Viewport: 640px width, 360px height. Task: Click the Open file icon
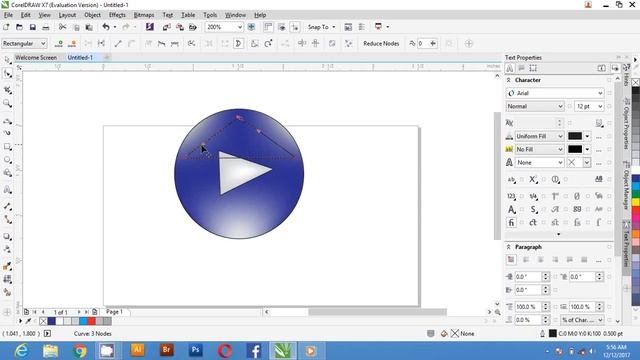coord(19,27)
